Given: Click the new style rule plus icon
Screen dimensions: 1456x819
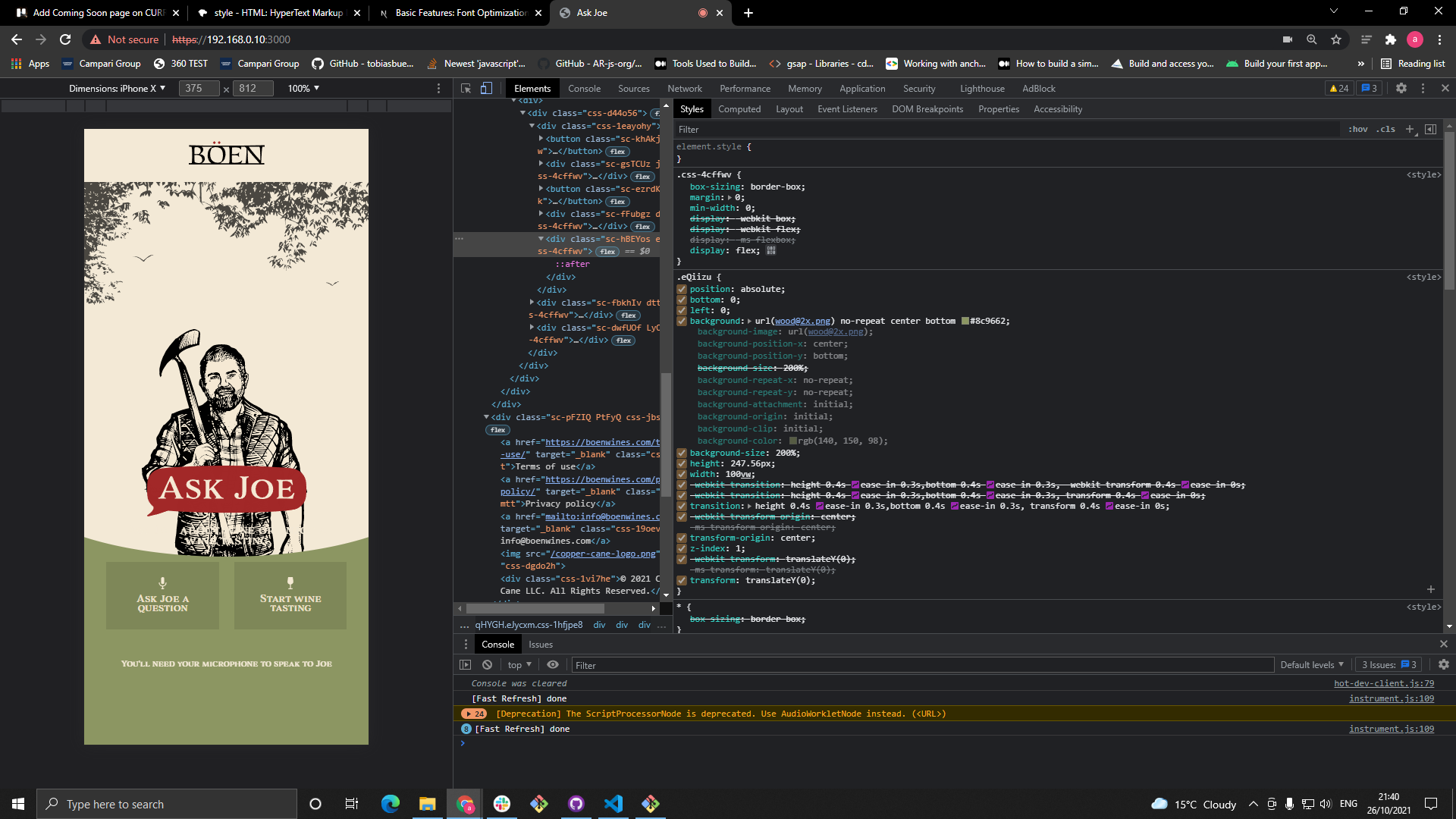Looking at the screenshot, I should click(x=1410, y=130).
